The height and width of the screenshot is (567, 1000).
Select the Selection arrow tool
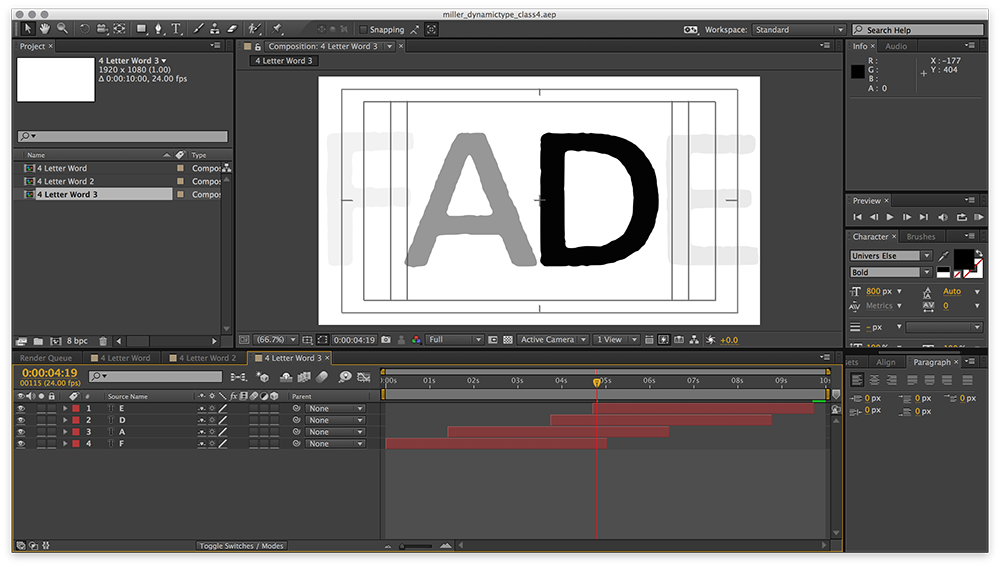click(x=27, y=29)
